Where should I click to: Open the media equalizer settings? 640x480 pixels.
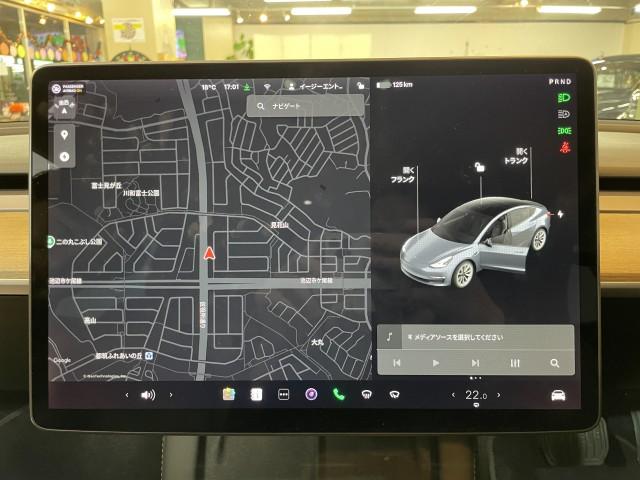(515, 363)
